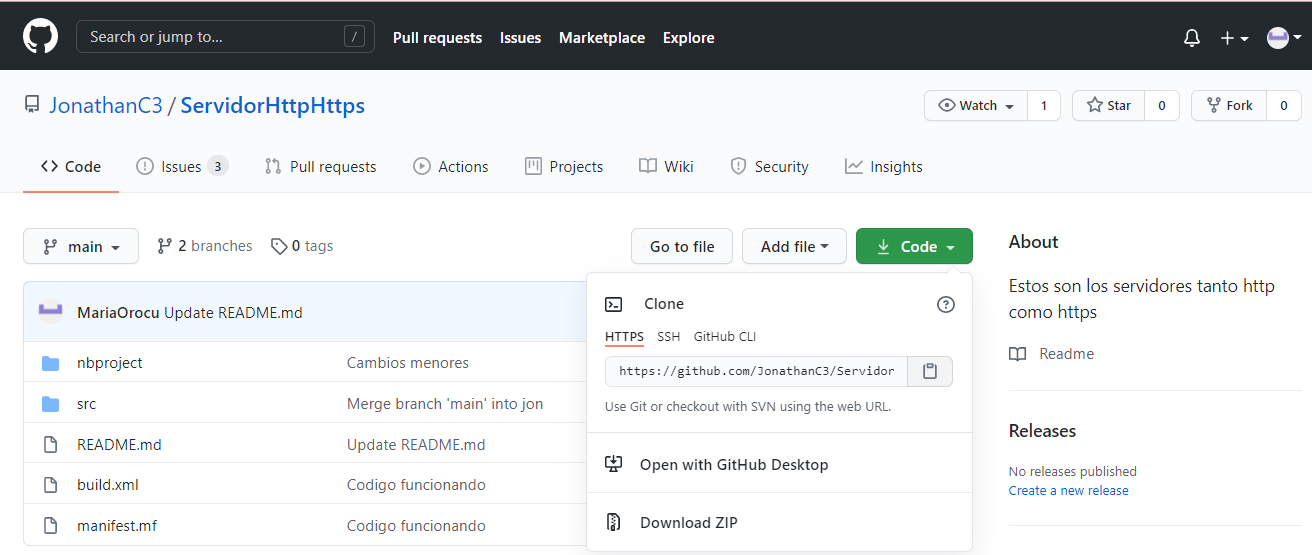The height and width of the screenshot is (555, 1312).
Task: Switch to the Security tab
Action: click(770, 167)
